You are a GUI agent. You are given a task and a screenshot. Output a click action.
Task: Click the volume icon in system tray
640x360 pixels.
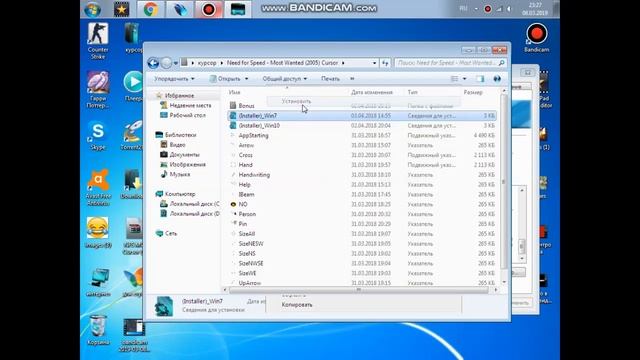click(x=509, y=9)
